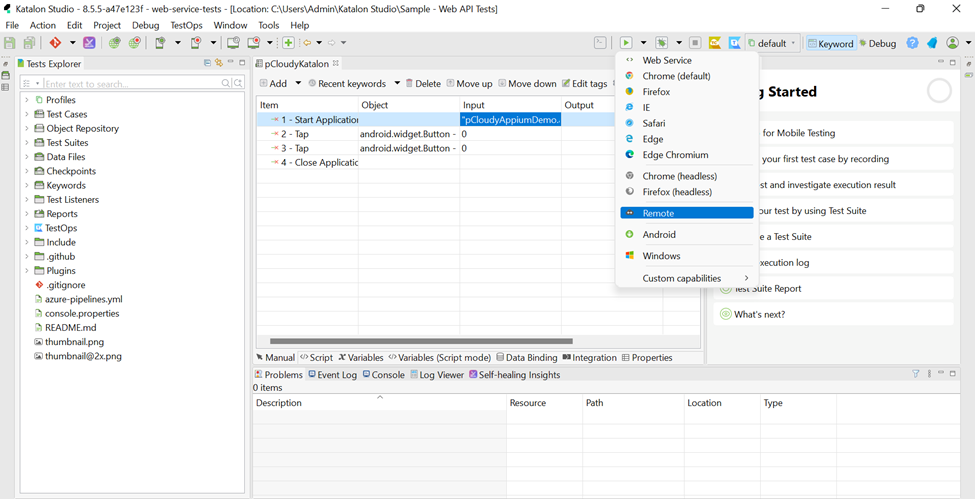The height and width of the screenshot is (499, 975).
Task: Expand the Object Repository folder
Action: pos(27,129)
